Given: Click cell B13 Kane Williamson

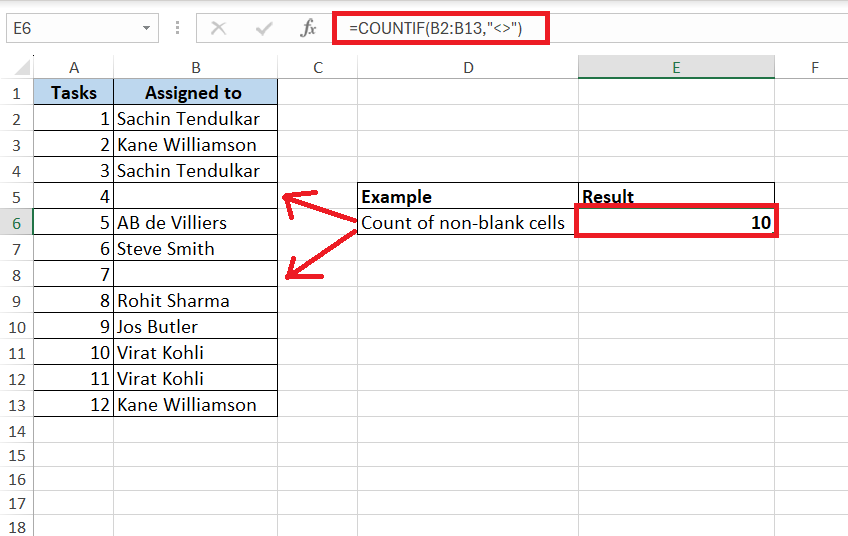Looking at the screenshot, I should pos(196,404).
